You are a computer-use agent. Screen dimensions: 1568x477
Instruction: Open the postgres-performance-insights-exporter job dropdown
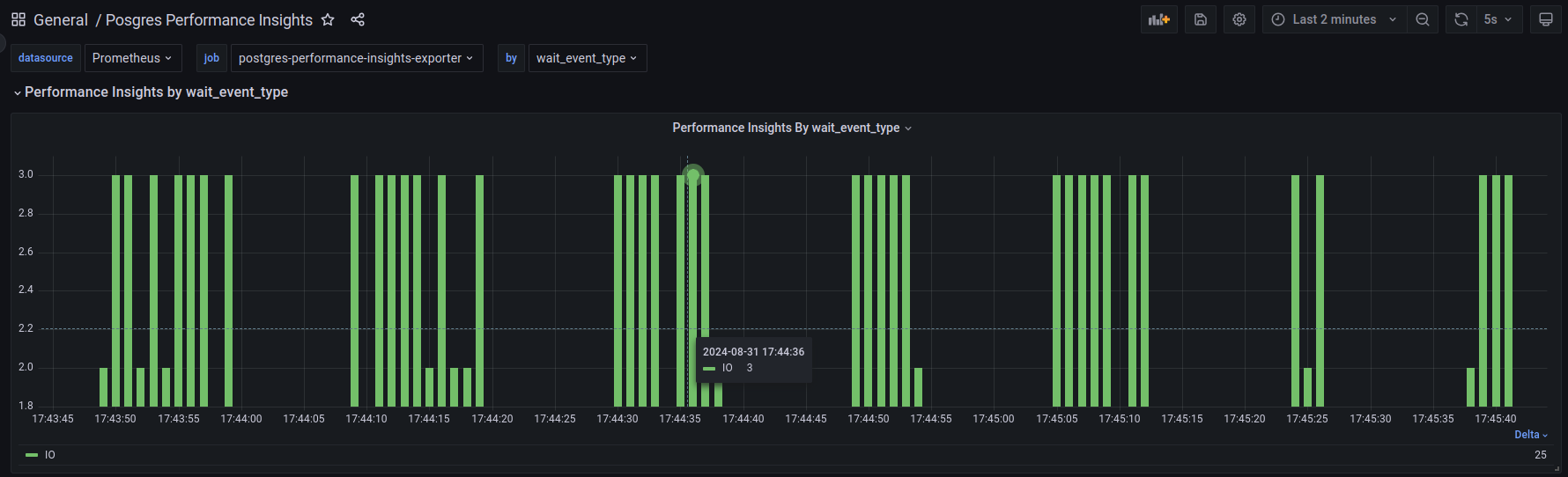(x=356, y=58)
